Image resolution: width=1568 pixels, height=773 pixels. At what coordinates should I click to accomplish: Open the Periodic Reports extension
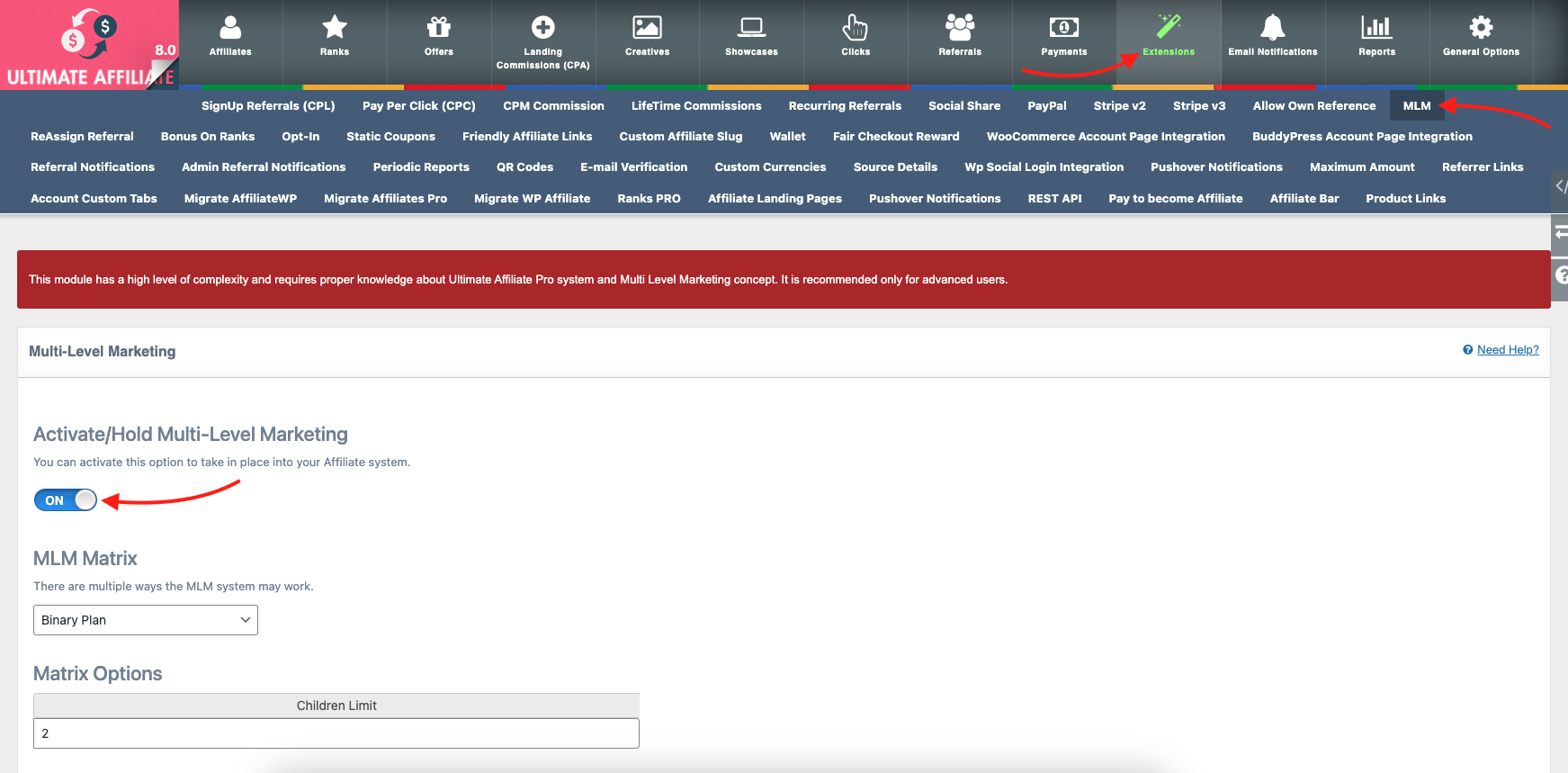click(421, 167)
